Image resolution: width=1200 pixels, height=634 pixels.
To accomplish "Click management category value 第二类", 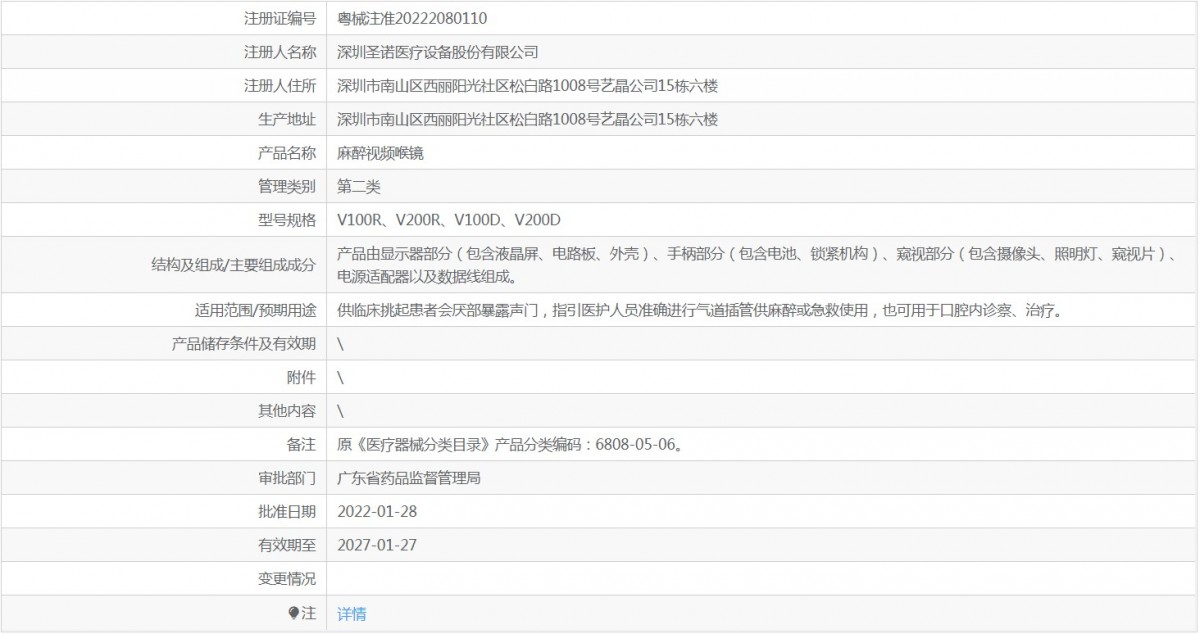I will pos(359,187).
